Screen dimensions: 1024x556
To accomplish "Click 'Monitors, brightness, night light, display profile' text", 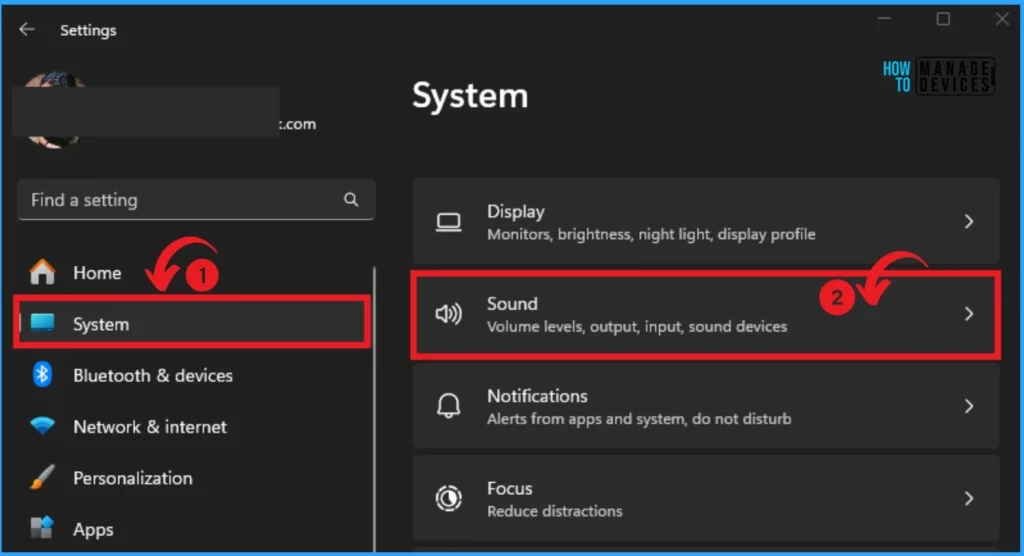I will pyautogui.click(x=651, y=234).
